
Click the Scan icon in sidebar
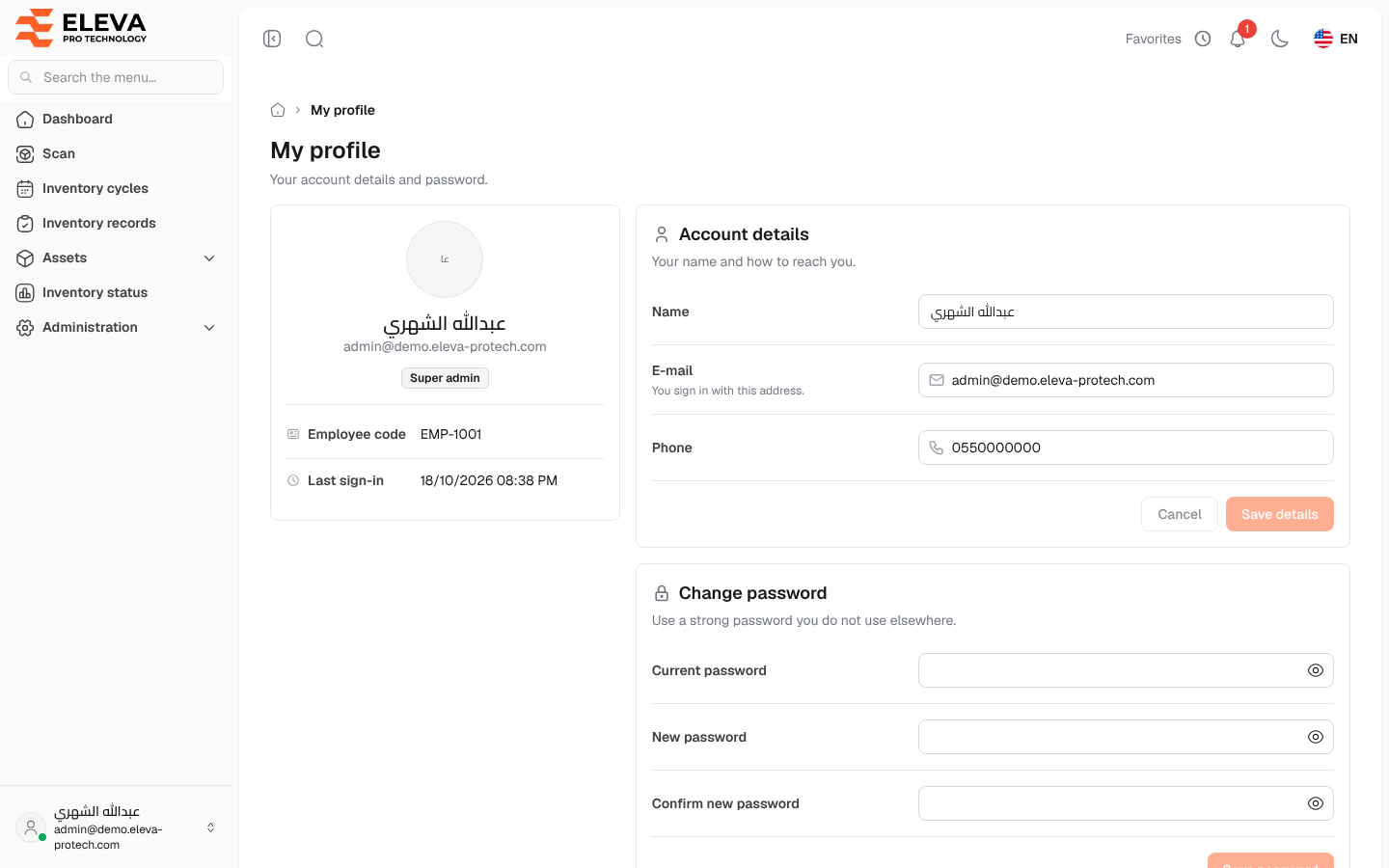coord(25,154)
